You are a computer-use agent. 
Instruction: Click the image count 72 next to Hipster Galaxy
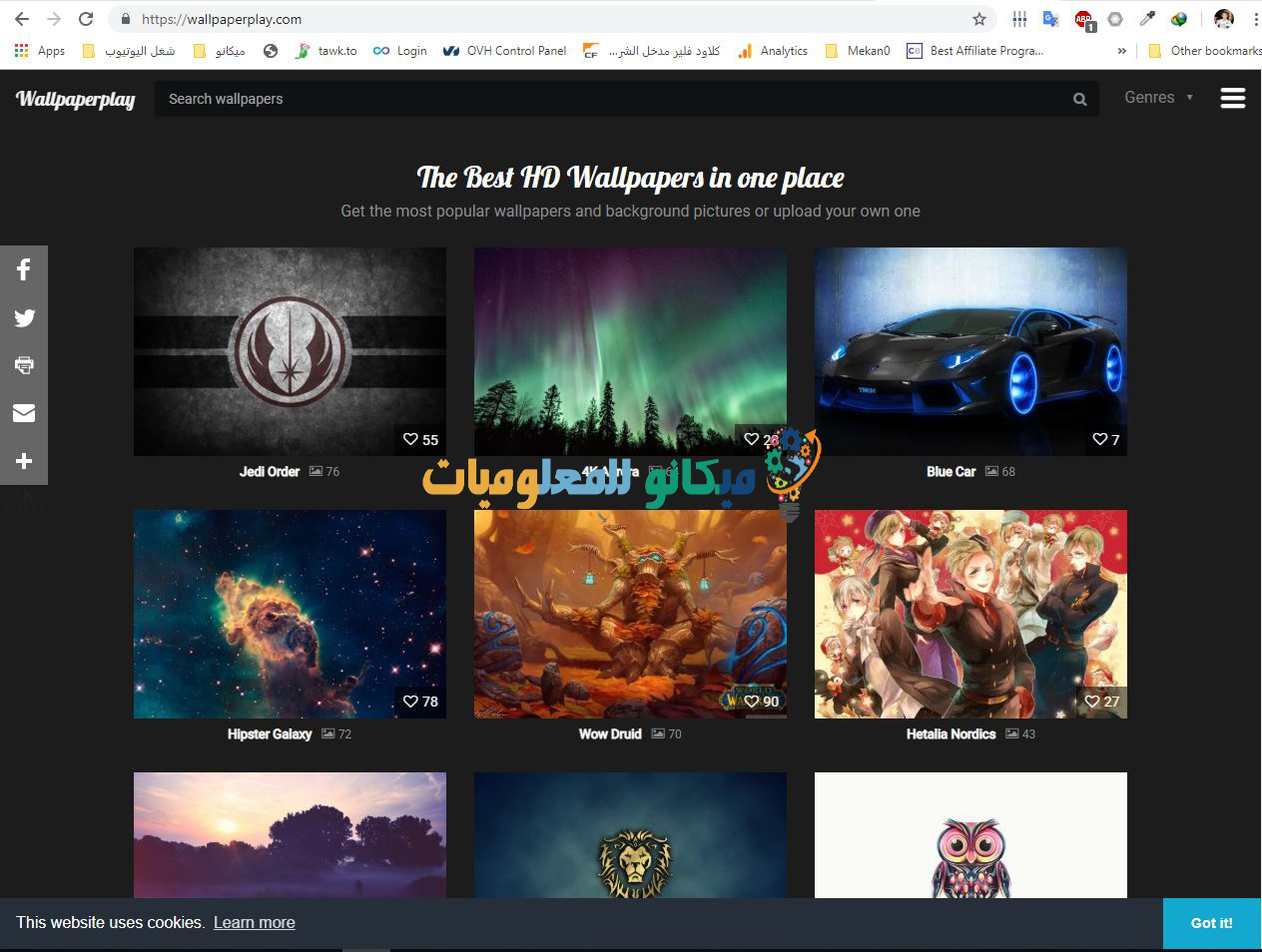336,734
